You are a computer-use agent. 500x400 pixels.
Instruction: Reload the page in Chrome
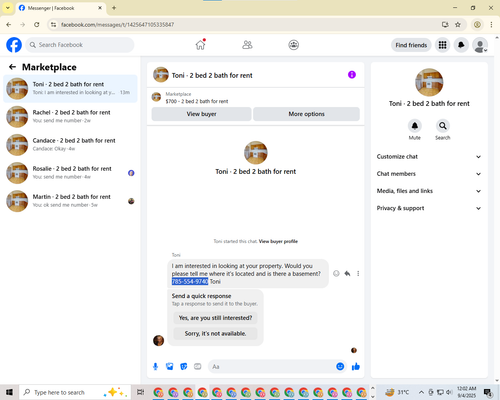pyautogui.click(x=37, y=25)
